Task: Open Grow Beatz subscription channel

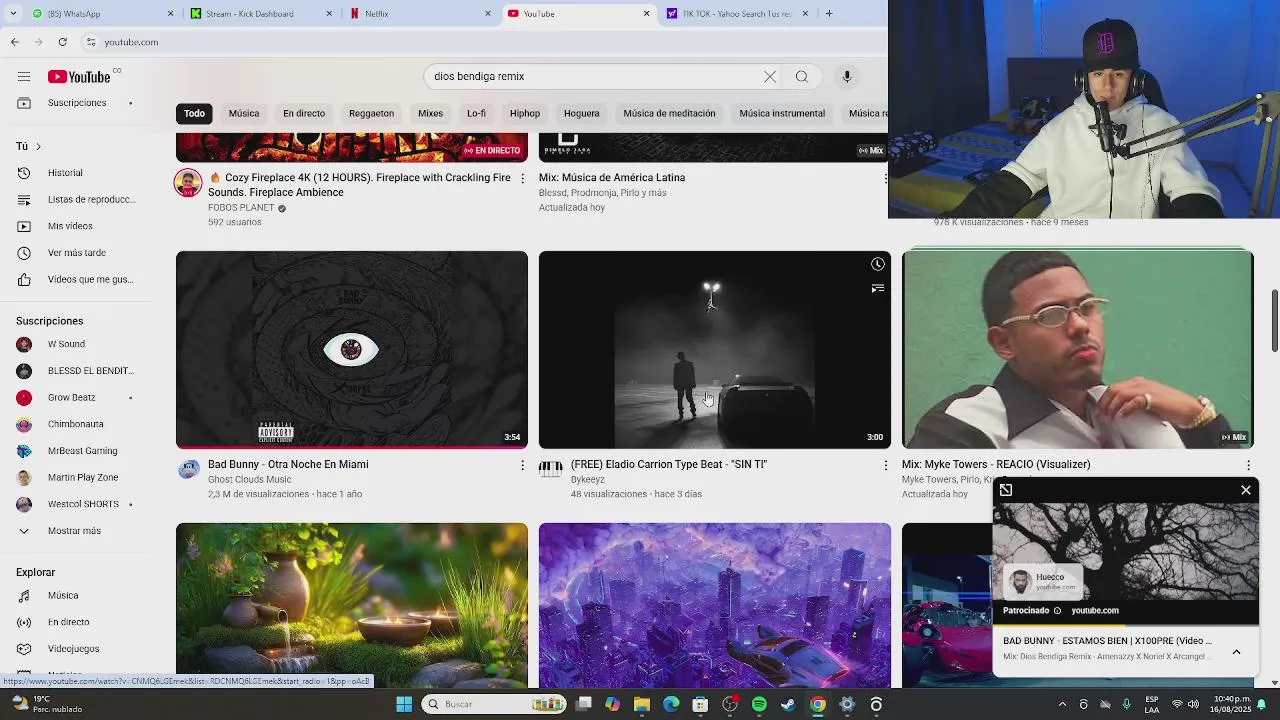Action: click(72, 398)
